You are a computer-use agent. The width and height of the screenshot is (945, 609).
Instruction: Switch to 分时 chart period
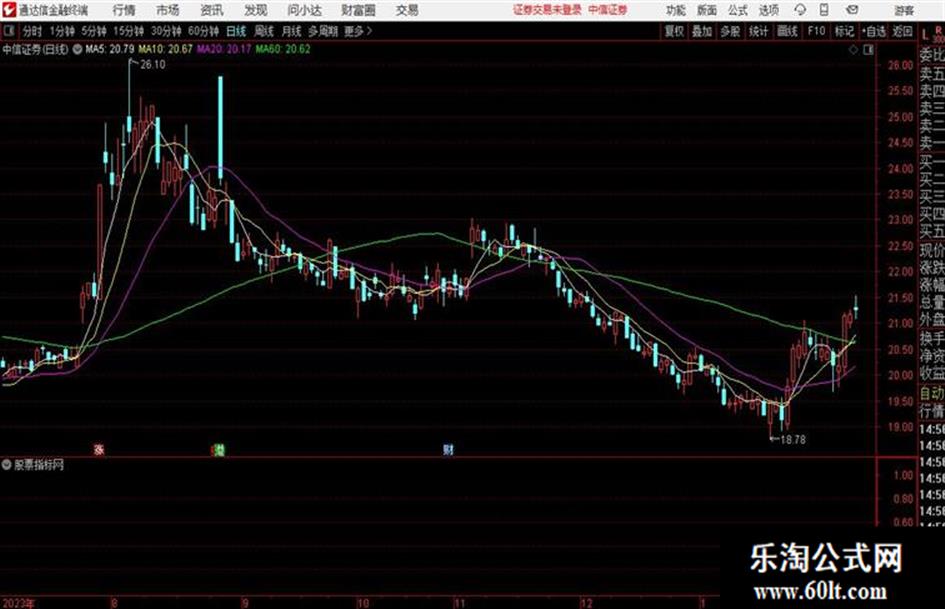coord(32,31)
